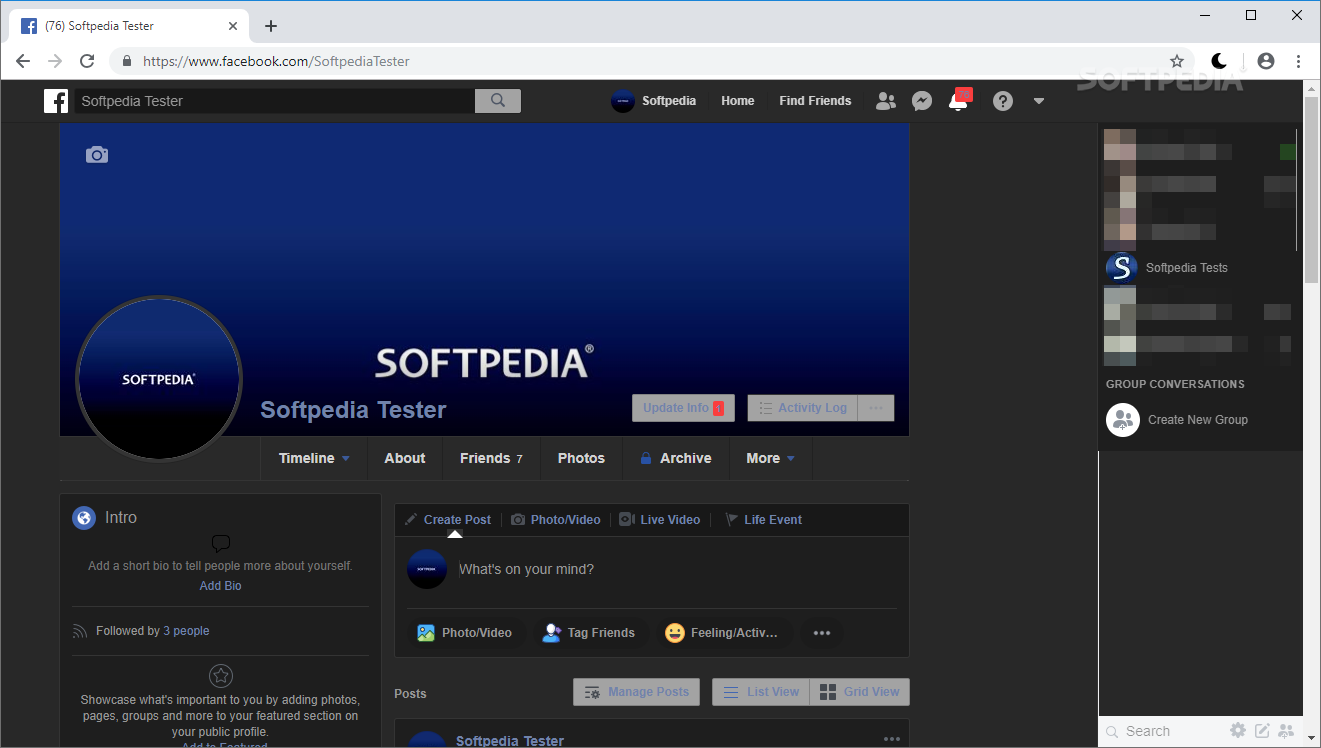Switch posts to Grid View
The image size is (1321, 748).
click(x=860, y=692)
